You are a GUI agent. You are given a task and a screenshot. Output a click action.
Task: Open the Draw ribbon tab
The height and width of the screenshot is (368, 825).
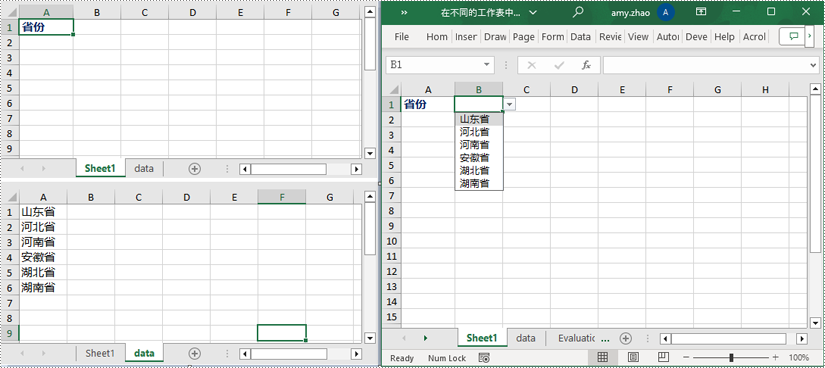pyautogui.click(x=495, y=37)
